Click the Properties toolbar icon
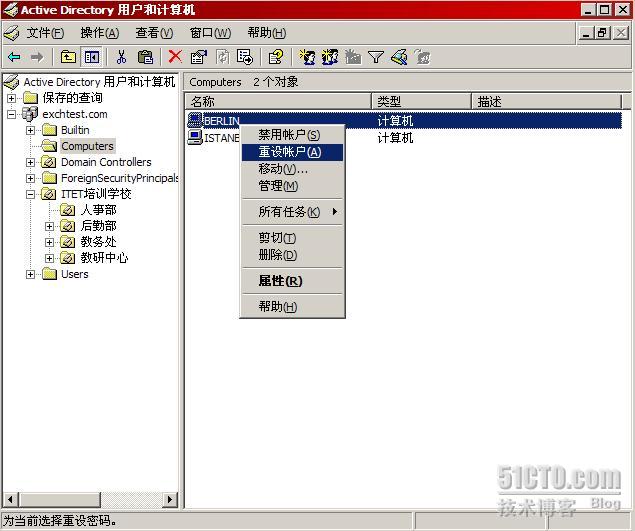The width and height of the screenshot is (635, 531). [198, 57]
